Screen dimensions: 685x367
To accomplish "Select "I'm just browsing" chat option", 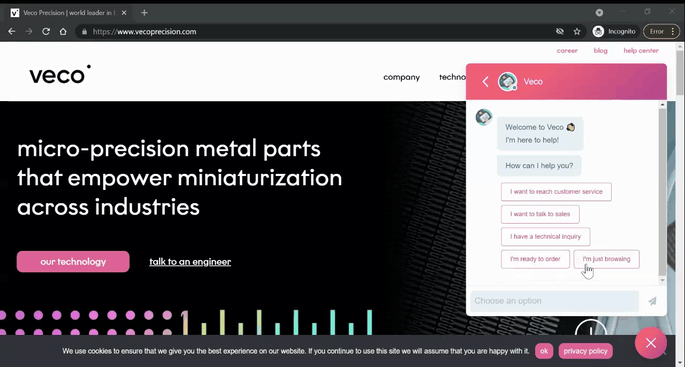I will tap(606, 259).
